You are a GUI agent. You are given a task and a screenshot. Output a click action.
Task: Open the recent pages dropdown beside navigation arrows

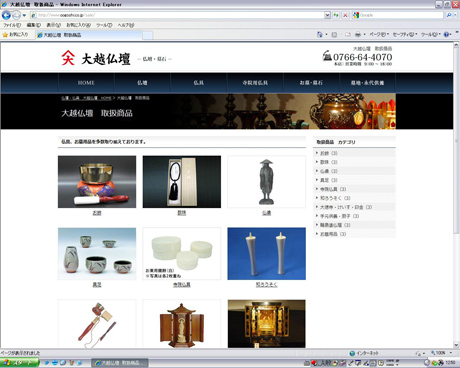(24, 15)
